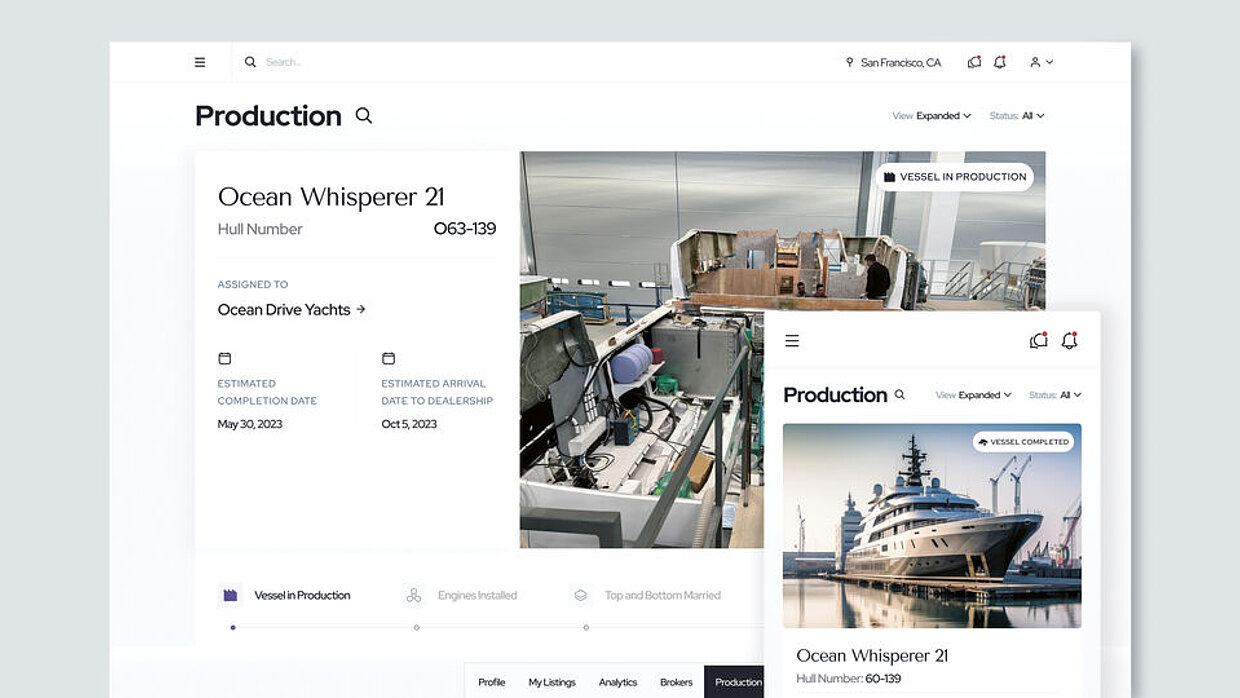Screen dimensions: 1240x698
Task: Click the San Francisco, CA location selector
Action: [x=893, y=62]
